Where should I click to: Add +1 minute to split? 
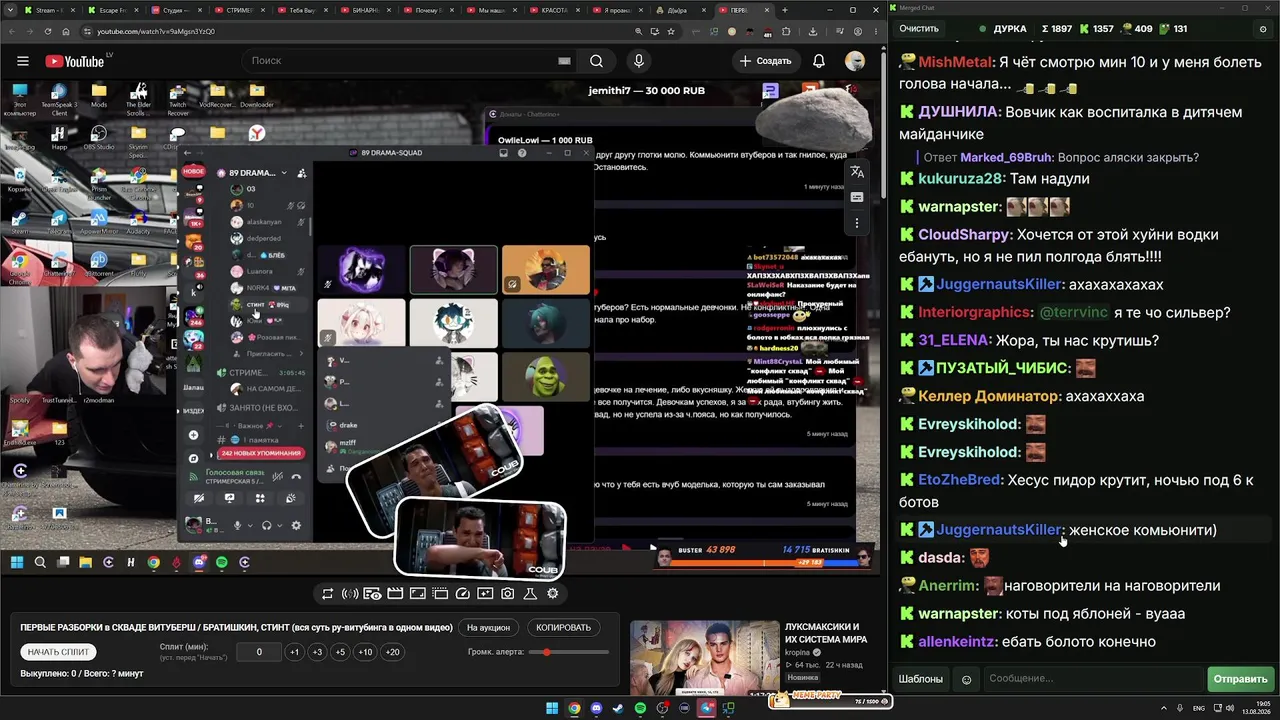[294, 652]
